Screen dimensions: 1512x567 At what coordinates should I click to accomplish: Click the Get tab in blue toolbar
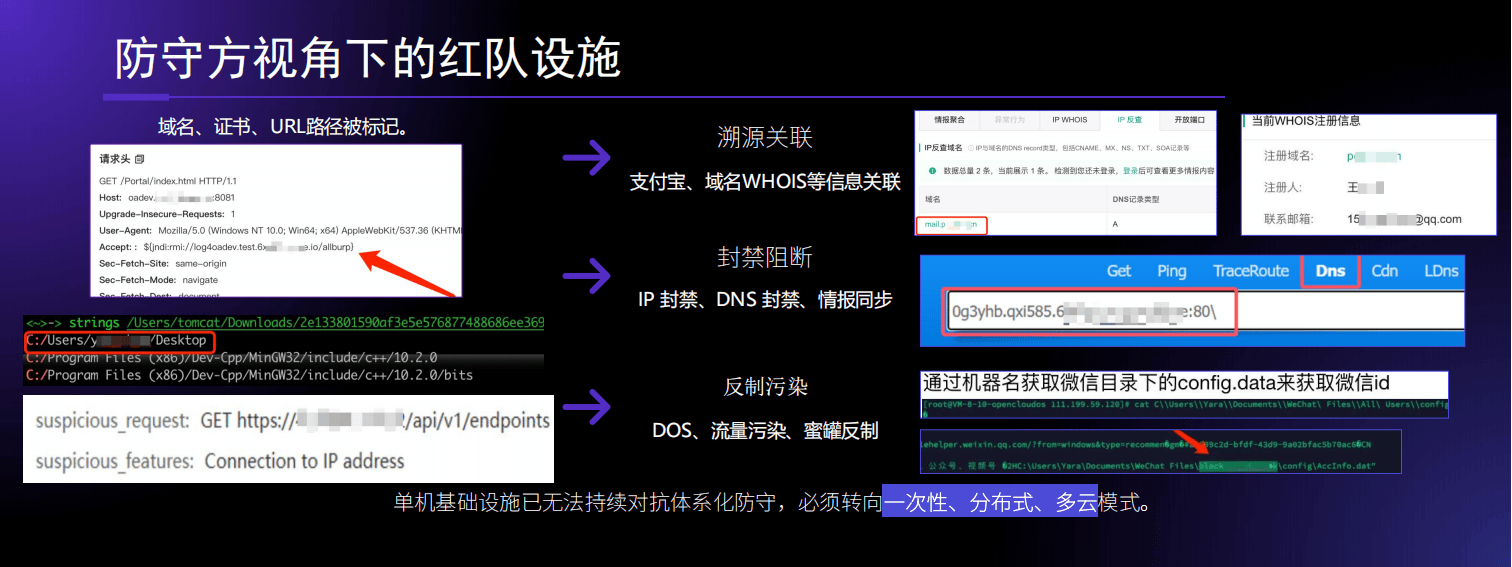pos(1118,271)
